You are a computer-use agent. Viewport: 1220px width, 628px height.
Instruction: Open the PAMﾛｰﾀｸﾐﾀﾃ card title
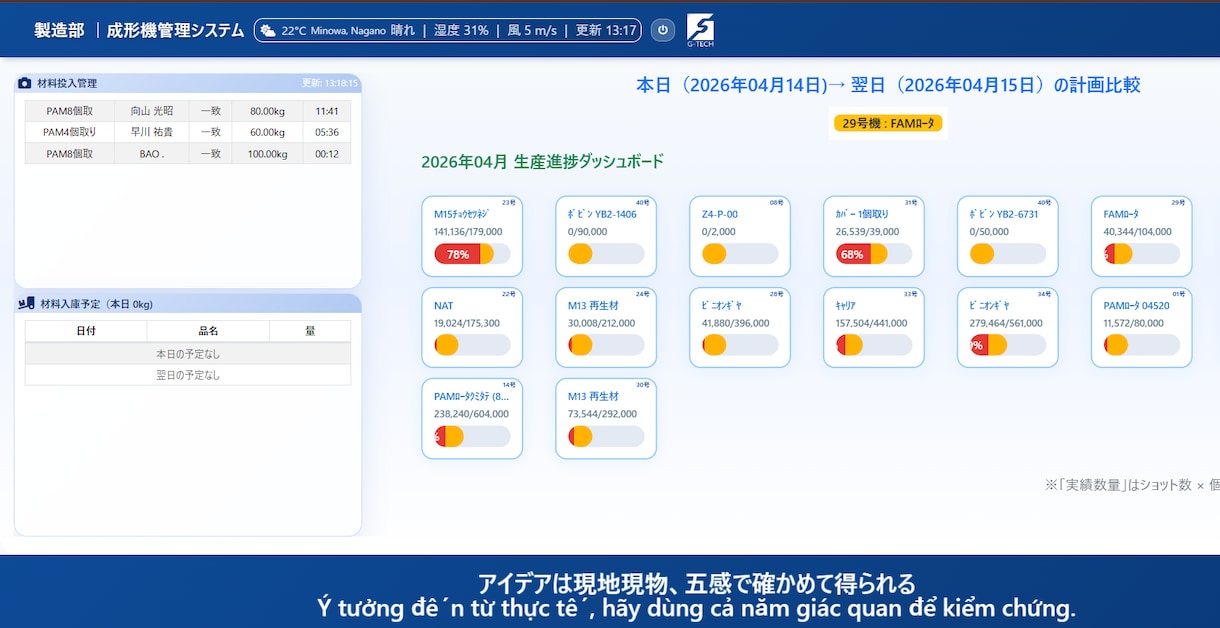[x=472, y=397]
